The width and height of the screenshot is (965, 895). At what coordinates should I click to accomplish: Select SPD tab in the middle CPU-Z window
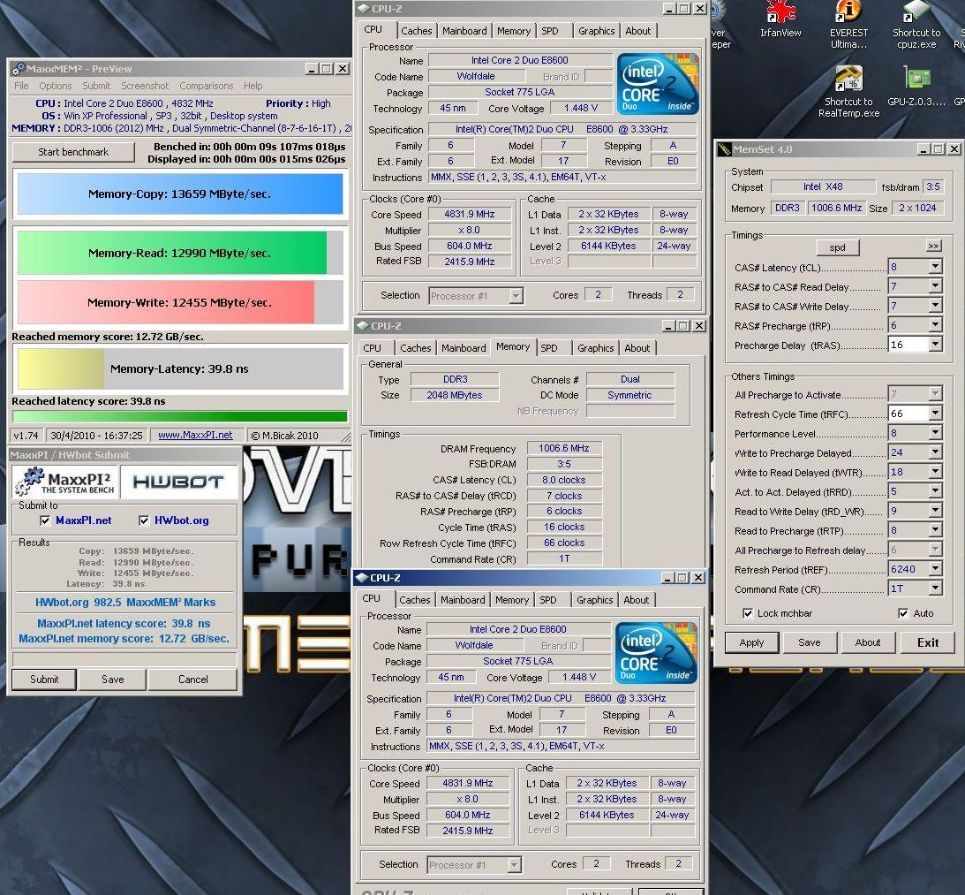549,348
